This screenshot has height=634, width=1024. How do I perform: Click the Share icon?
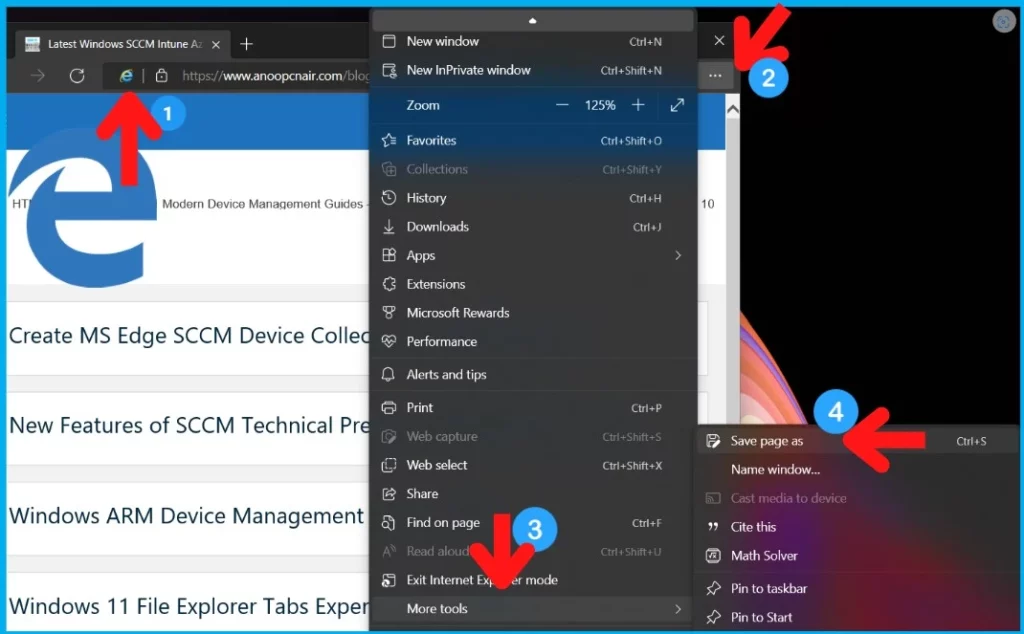(x=389, y=494)
